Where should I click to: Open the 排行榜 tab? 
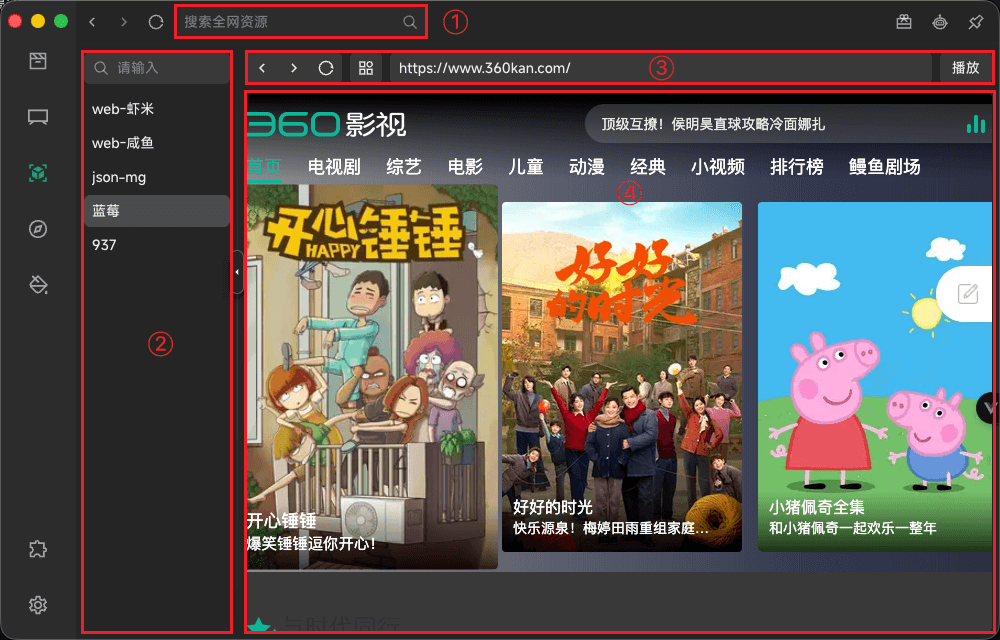tap(796, 167)
